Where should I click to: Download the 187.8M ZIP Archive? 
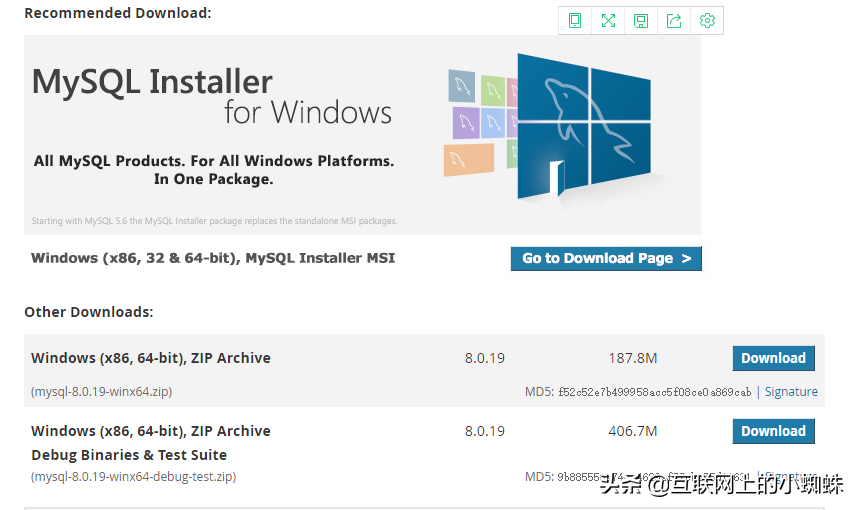tap(773, 358)
